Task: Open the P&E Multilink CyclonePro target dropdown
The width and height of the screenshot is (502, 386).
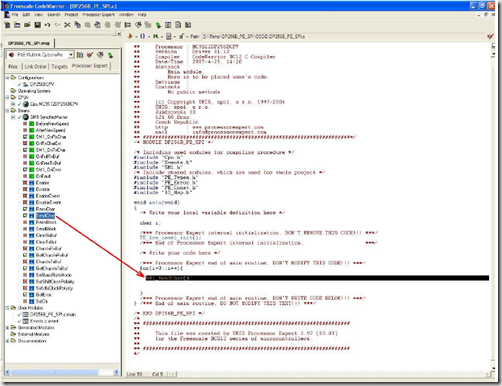Action: (x=71, y=55)
